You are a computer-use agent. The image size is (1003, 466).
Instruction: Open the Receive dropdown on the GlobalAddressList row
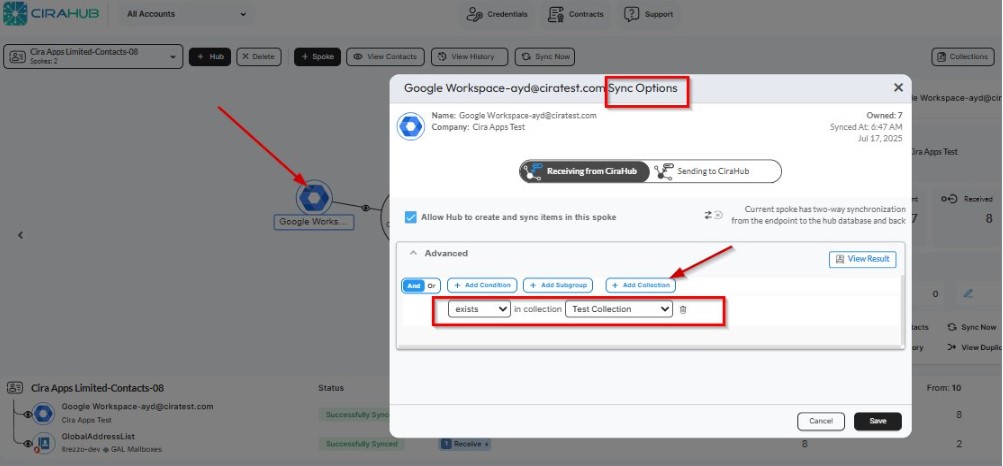(x=465, y=444)
